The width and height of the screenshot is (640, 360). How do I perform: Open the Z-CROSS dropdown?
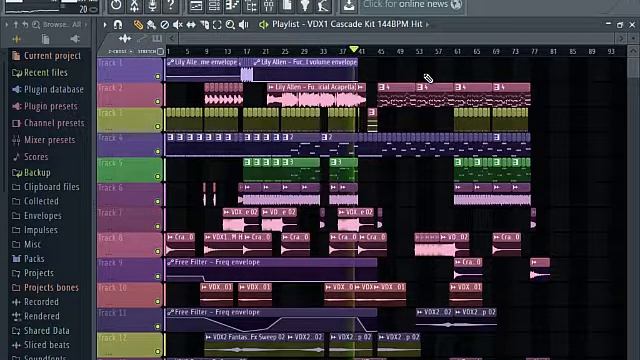(120, 51)
